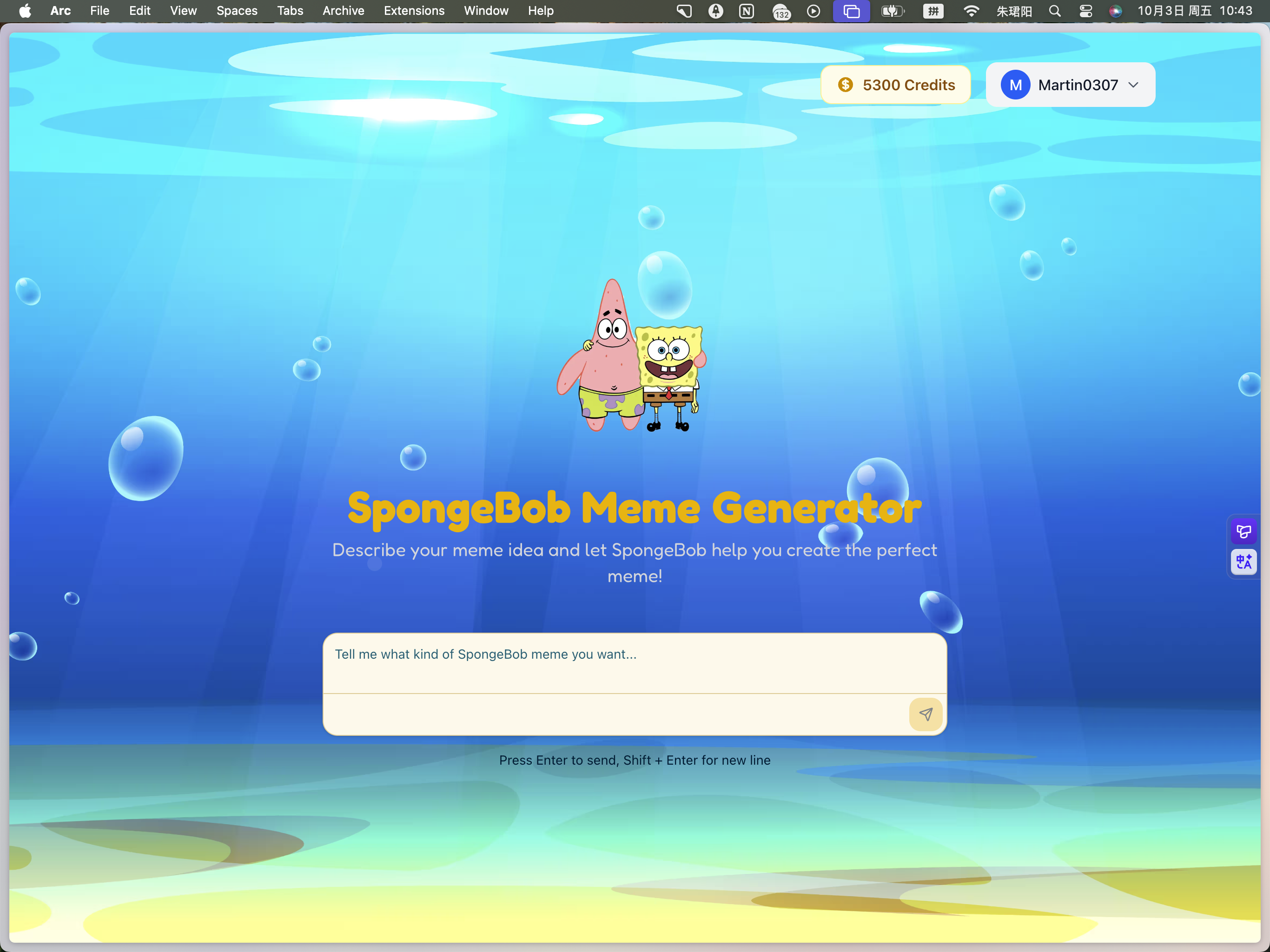1270x952 pixels.
Task: Click the coin icon beside 5300 Credits
Action: click(845, 85)
